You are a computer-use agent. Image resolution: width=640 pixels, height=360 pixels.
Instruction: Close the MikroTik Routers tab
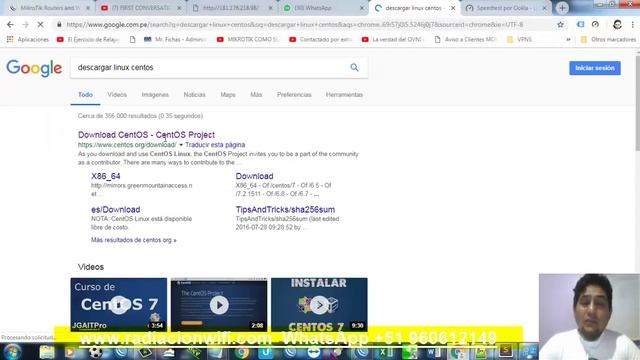(88, 8)
